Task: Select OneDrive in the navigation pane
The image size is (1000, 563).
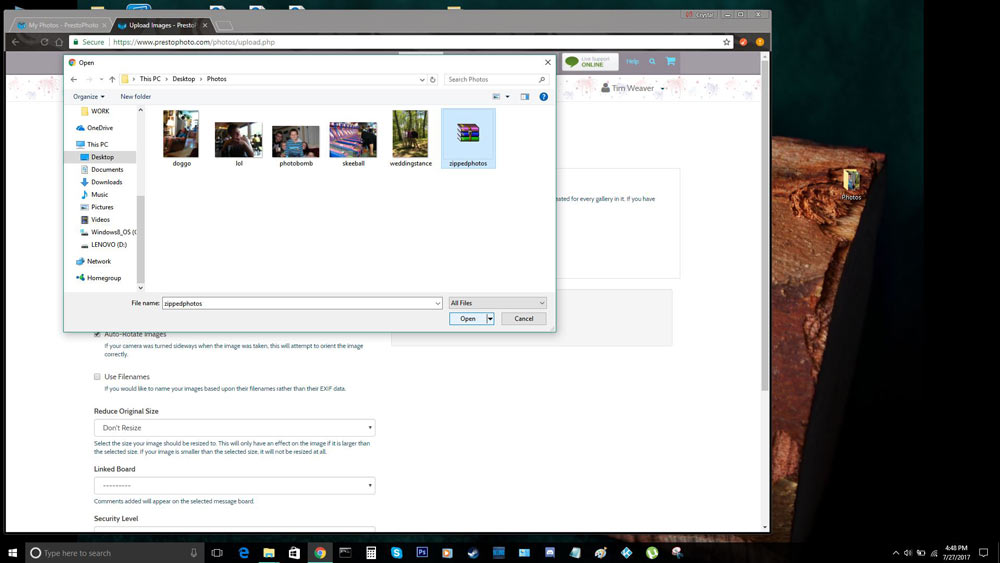Action: tap(94, 128)
